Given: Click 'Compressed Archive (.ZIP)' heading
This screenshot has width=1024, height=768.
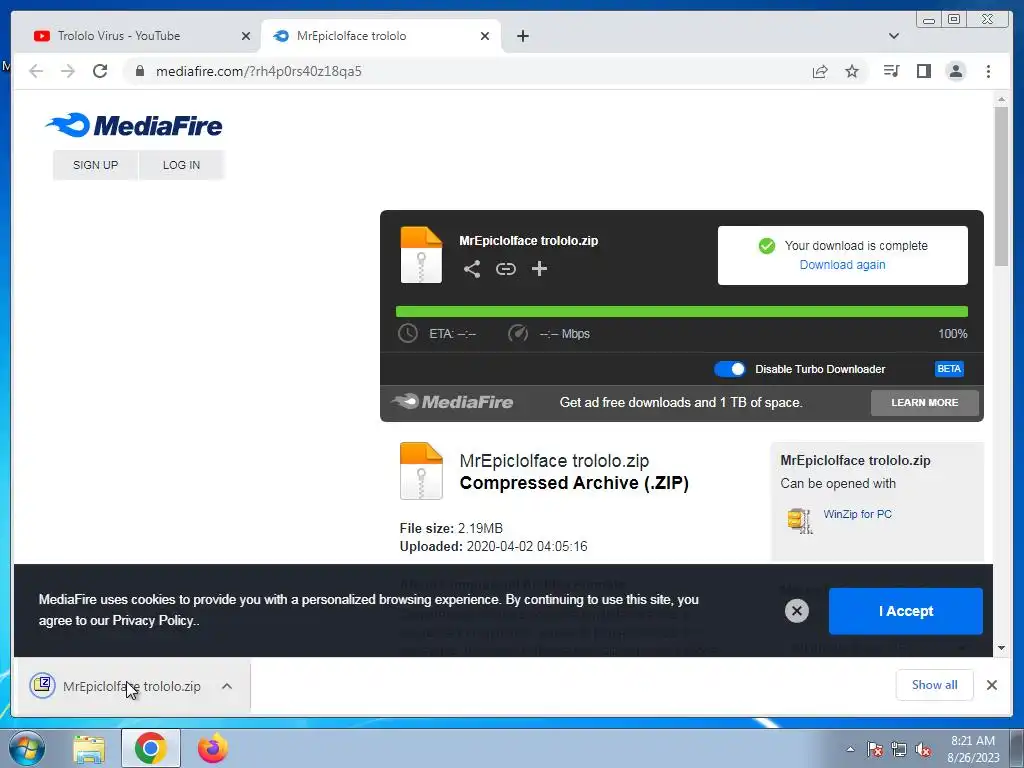Looking at the screenshot, I should (x=574, y=483).
